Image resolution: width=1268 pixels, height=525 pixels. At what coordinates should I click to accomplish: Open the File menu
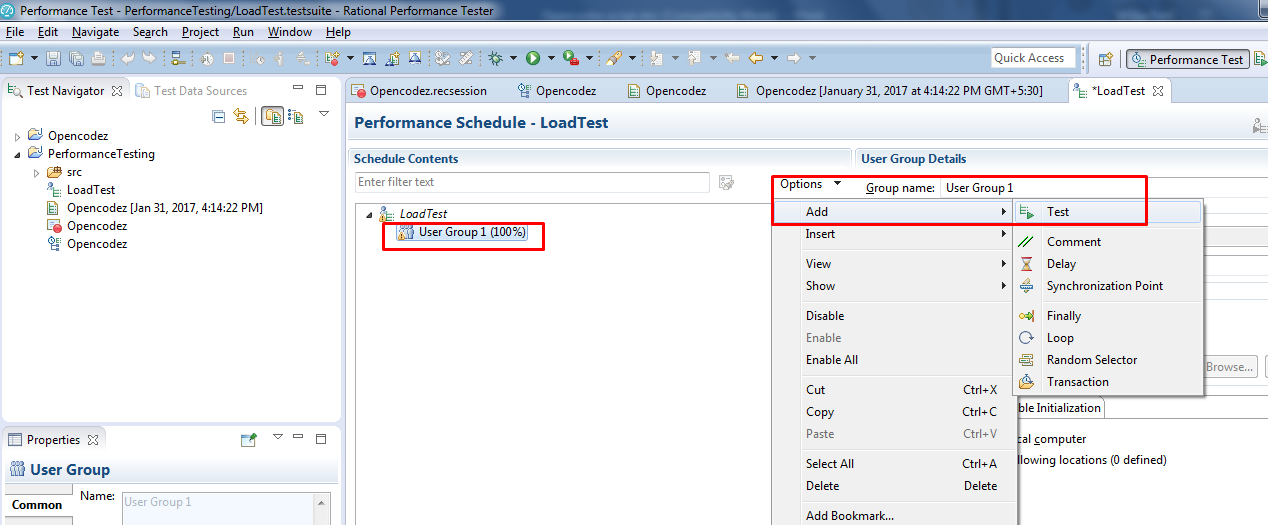15,32
